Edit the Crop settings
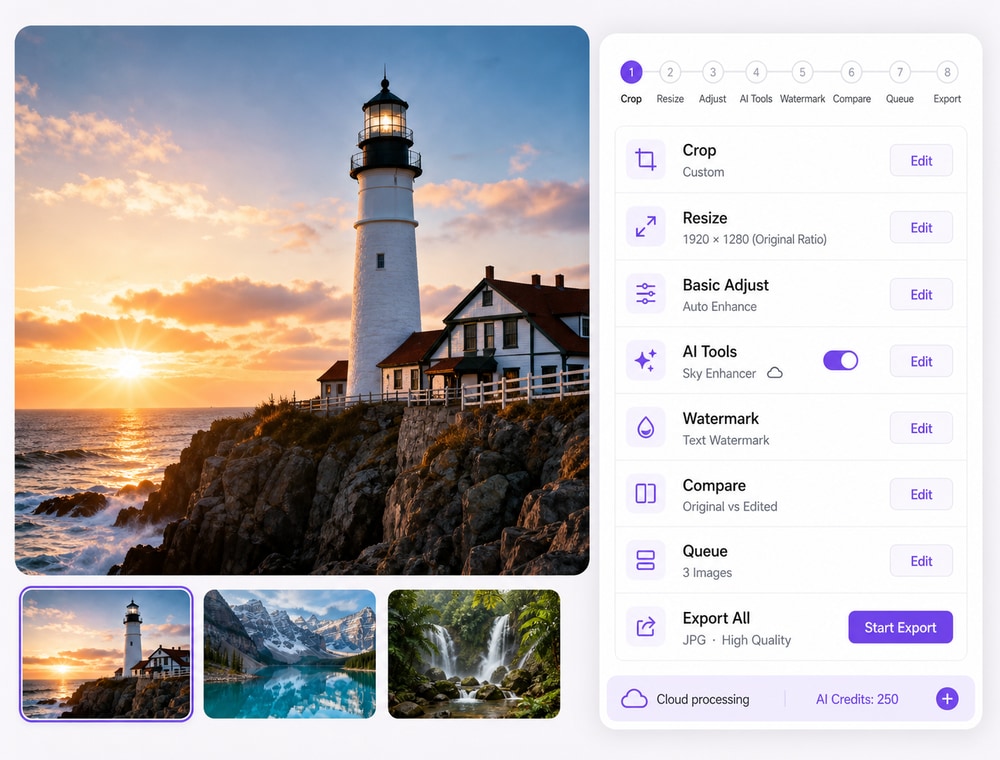Image resolution: width=1000 pixels, height=760 pixels. (x=921, y=161)
